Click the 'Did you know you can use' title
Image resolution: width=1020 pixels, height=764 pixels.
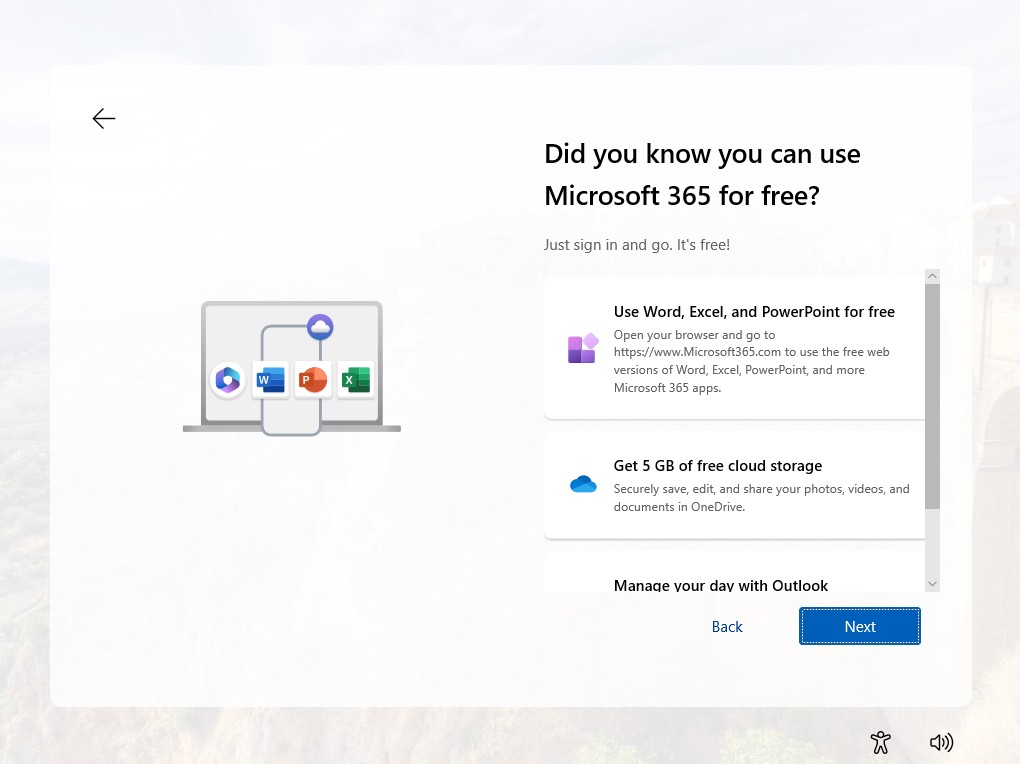pyautogui.click(x=702, y=154)
